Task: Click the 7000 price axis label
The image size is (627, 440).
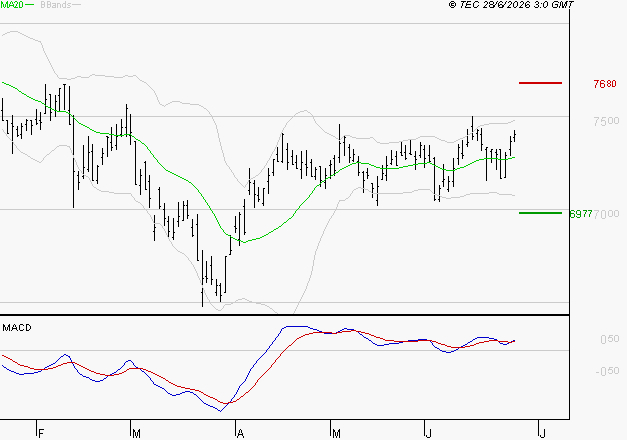Action: click(x=606, y=214)
